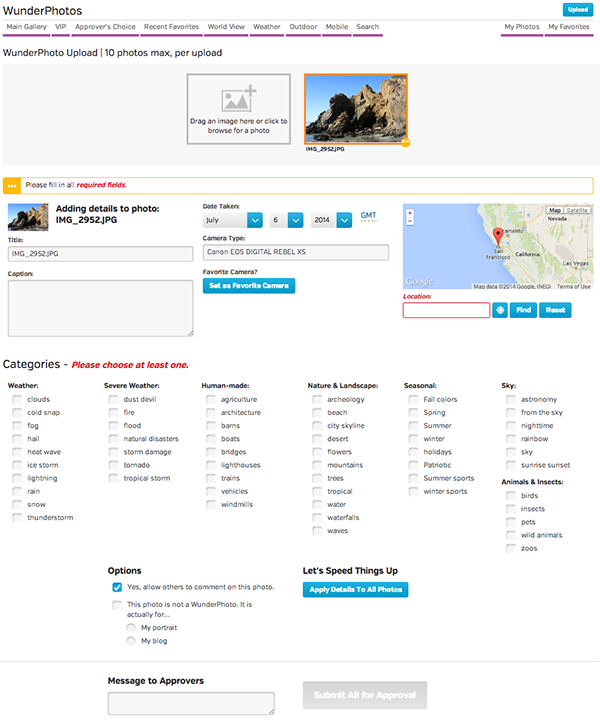600x726 pixels.
Task: Open the Weather tab
Action: pyautogui.click(x=267, y=27)
